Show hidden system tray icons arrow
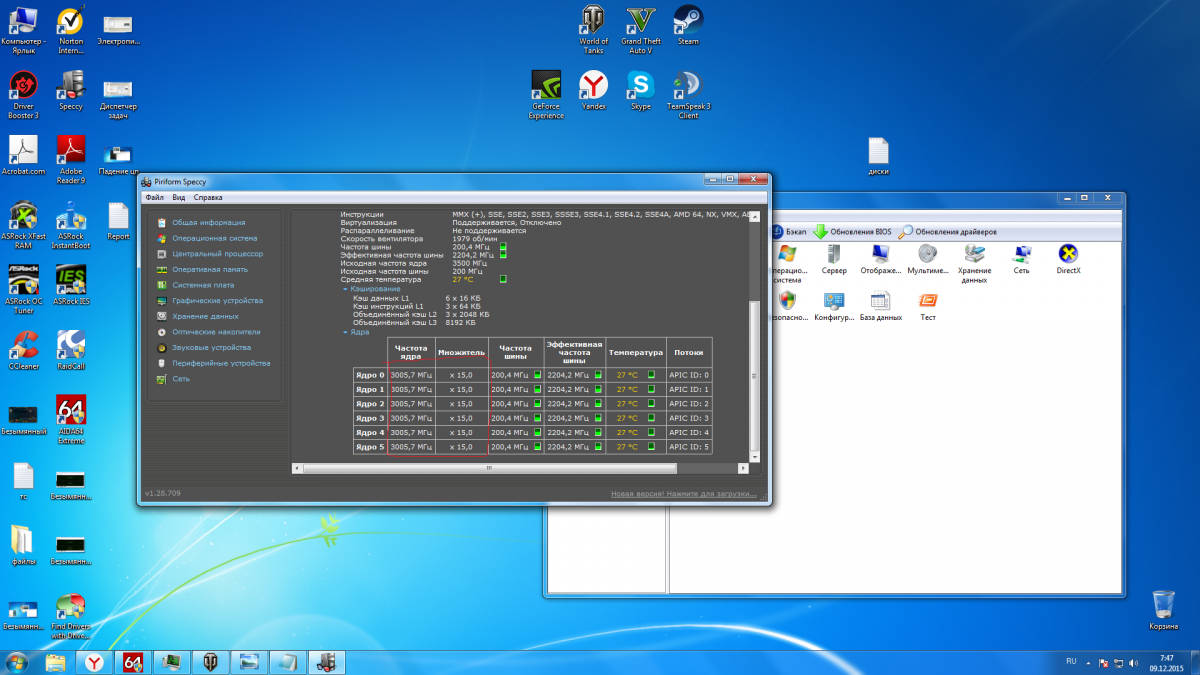This screenshot has height=675, width=1200. (1090, 662)
